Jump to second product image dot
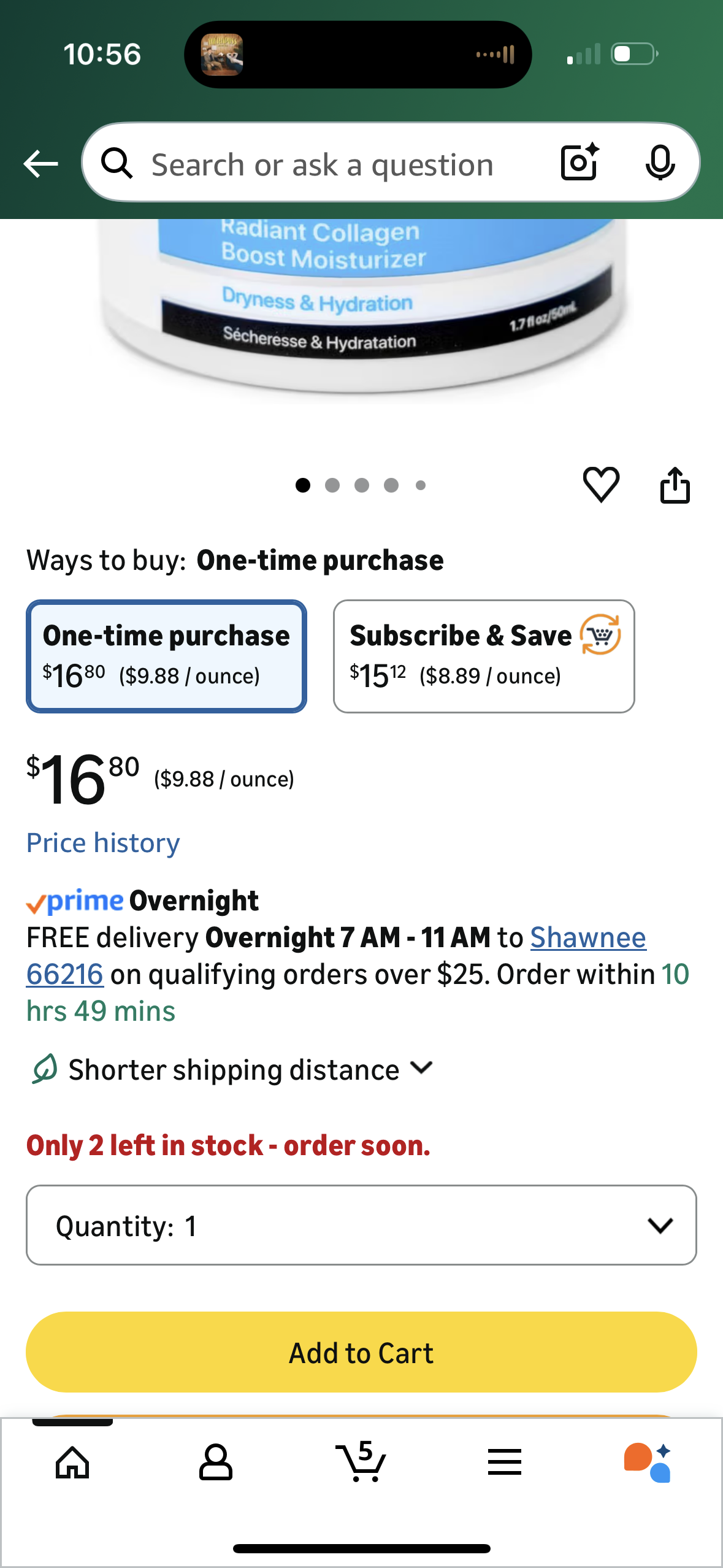This screenshot has width=723, height=1568. 332,485
